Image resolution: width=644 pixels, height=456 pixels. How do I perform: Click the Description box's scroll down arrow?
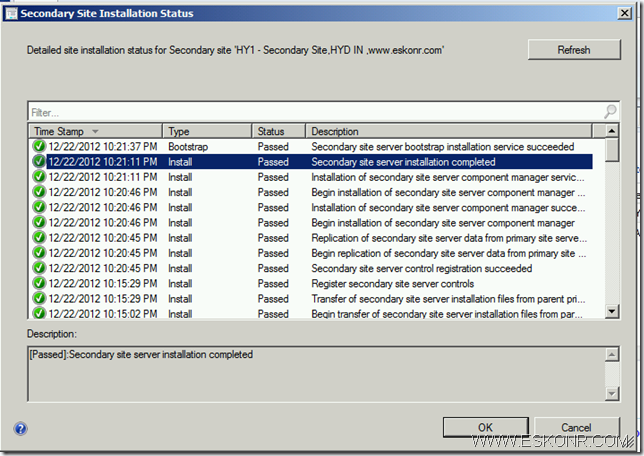coord(612,394)
